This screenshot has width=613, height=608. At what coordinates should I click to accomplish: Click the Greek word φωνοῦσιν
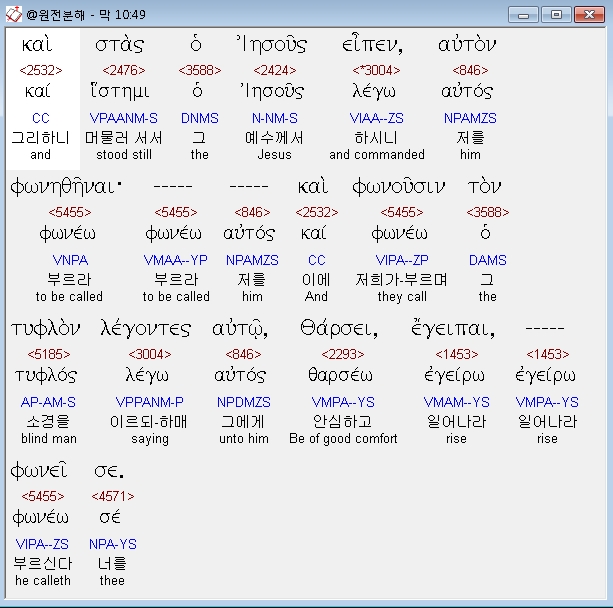[x=398, y=187]
